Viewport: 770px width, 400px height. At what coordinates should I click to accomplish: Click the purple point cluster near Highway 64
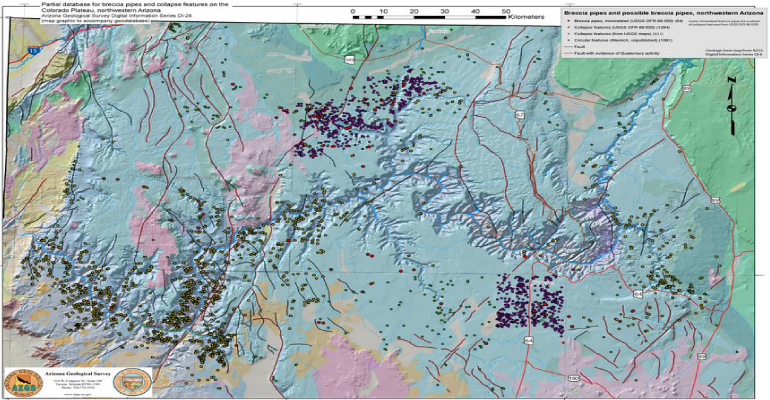tap(530, 300)
